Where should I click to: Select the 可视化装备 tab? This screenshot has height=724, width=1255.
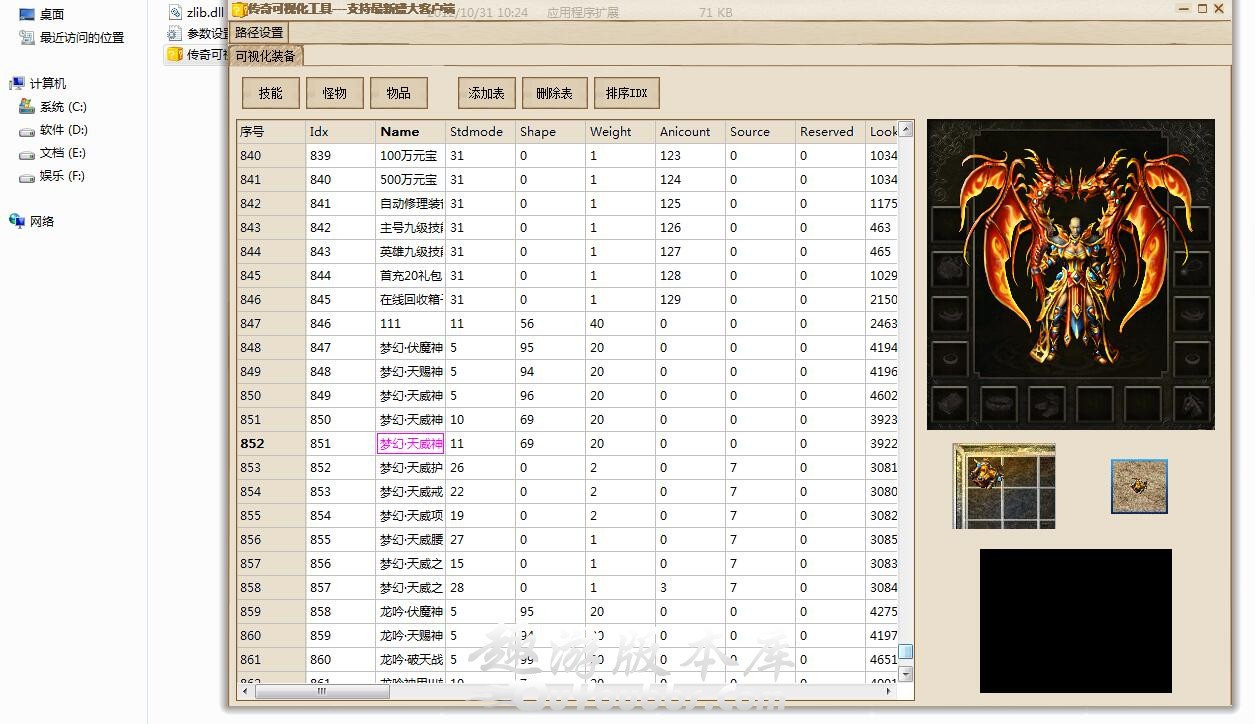point(266,56)
